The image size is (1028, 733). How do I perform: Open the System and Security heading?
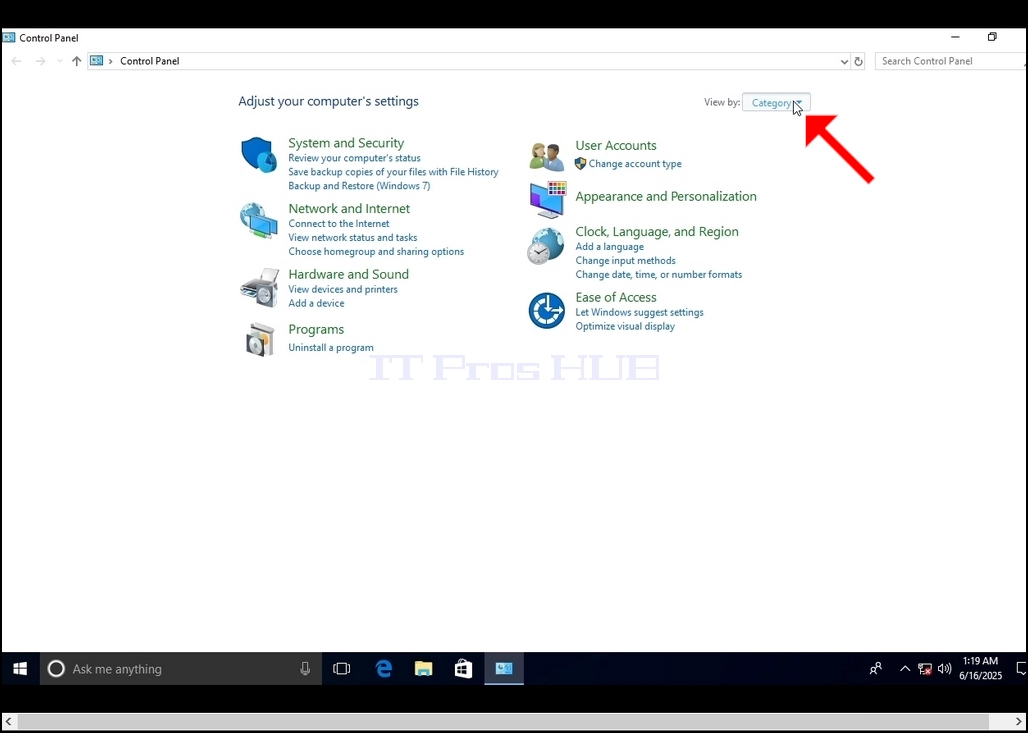pos(346,143)
